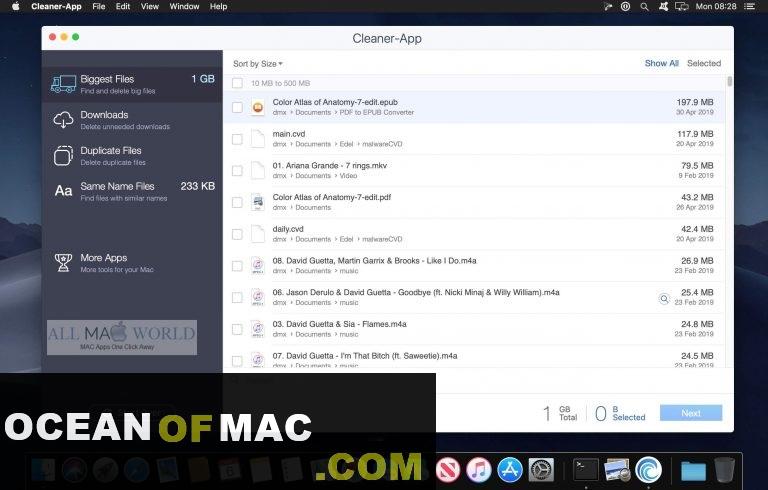Click the Color Atlas pdf file icon
This screenshot has height=490, width=768.
[x=258, y=202]
